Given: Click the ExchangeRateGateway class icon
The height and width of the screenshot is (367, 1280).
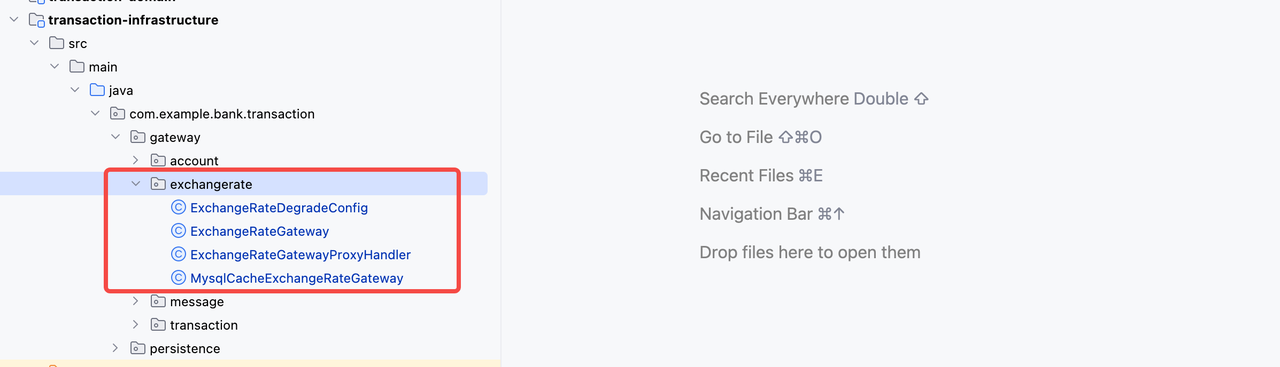Looking at the screenshot, I should coord(179,231).
